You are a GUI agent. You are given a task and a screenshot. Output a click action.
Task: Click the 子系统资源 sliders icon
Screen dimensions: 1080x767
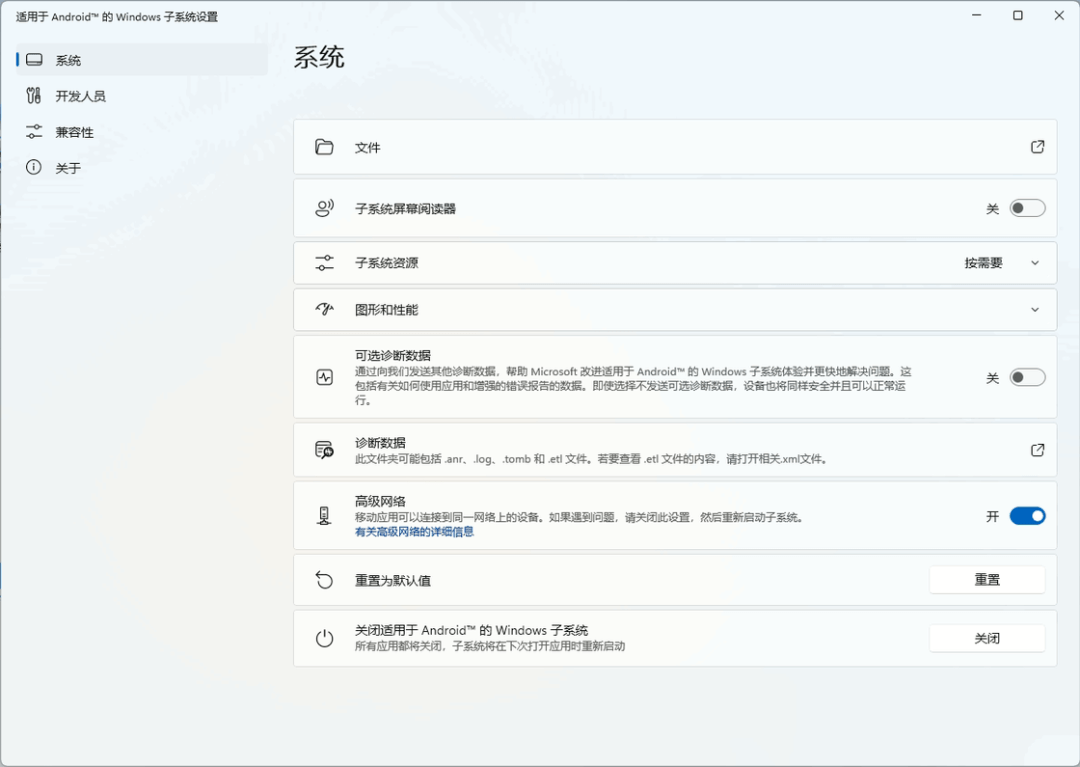click(x=324, y=262)
